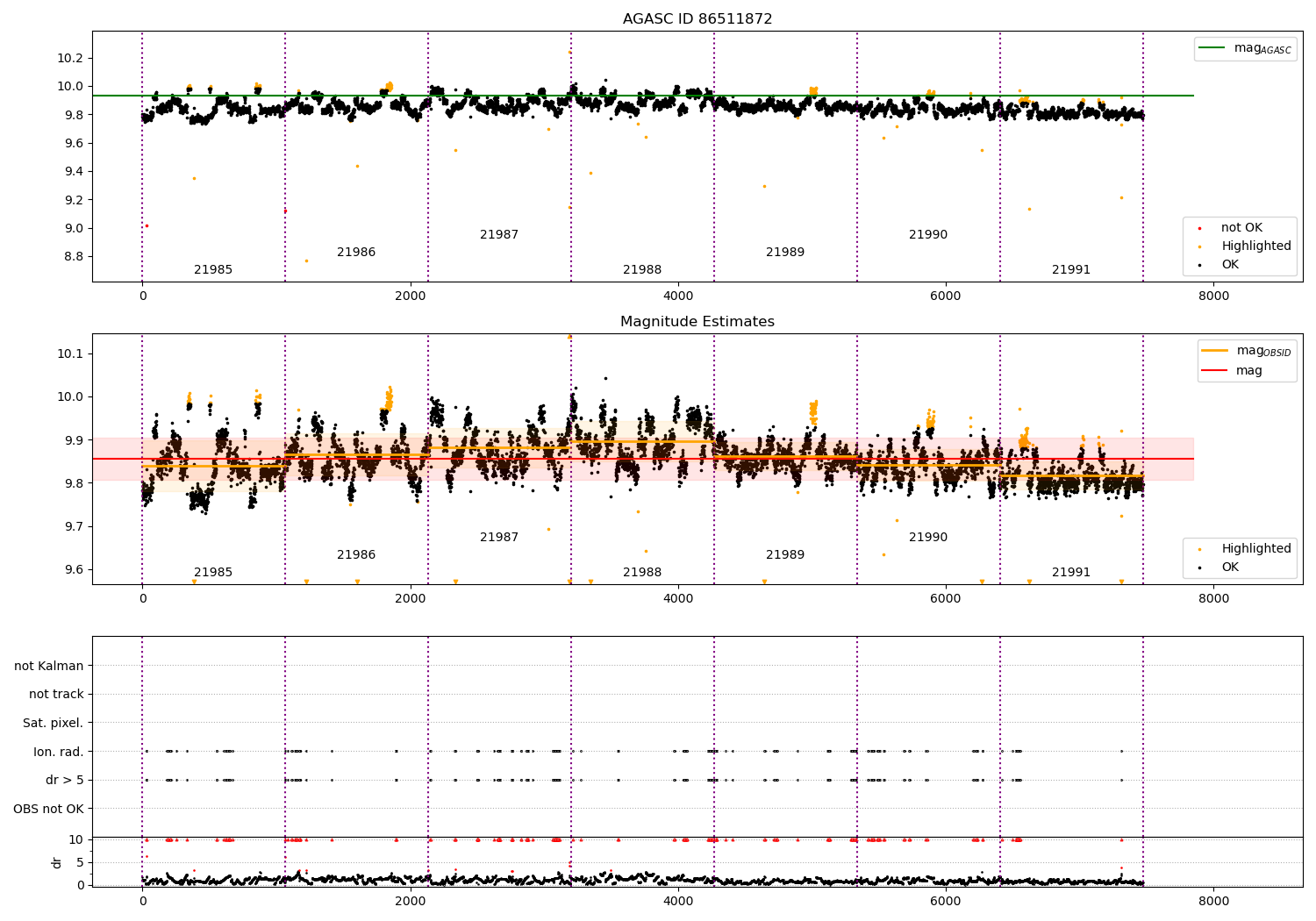The image size is (1316, 921).
Task: Click obsid label 21991 in Magnitude Estimates plot
Action: (x=1071, y=573)
